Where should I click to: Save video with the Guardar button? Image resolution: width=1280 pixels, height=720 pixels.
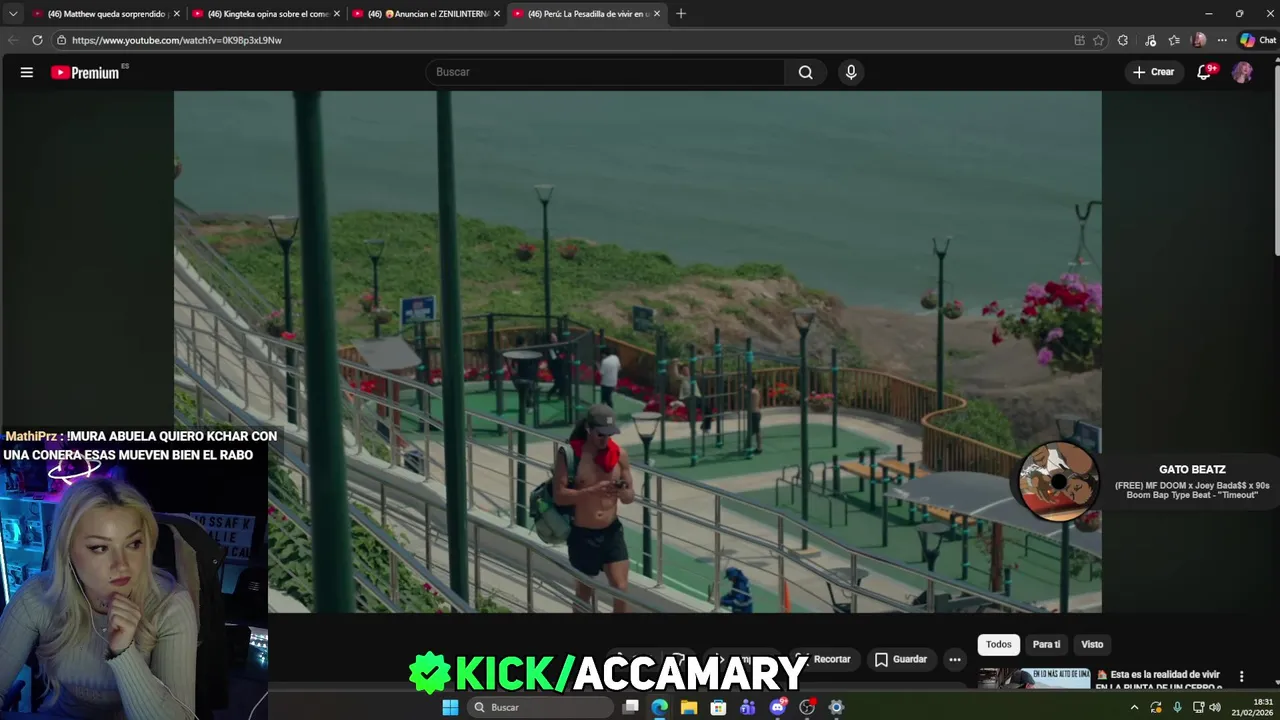click(901, 659)
